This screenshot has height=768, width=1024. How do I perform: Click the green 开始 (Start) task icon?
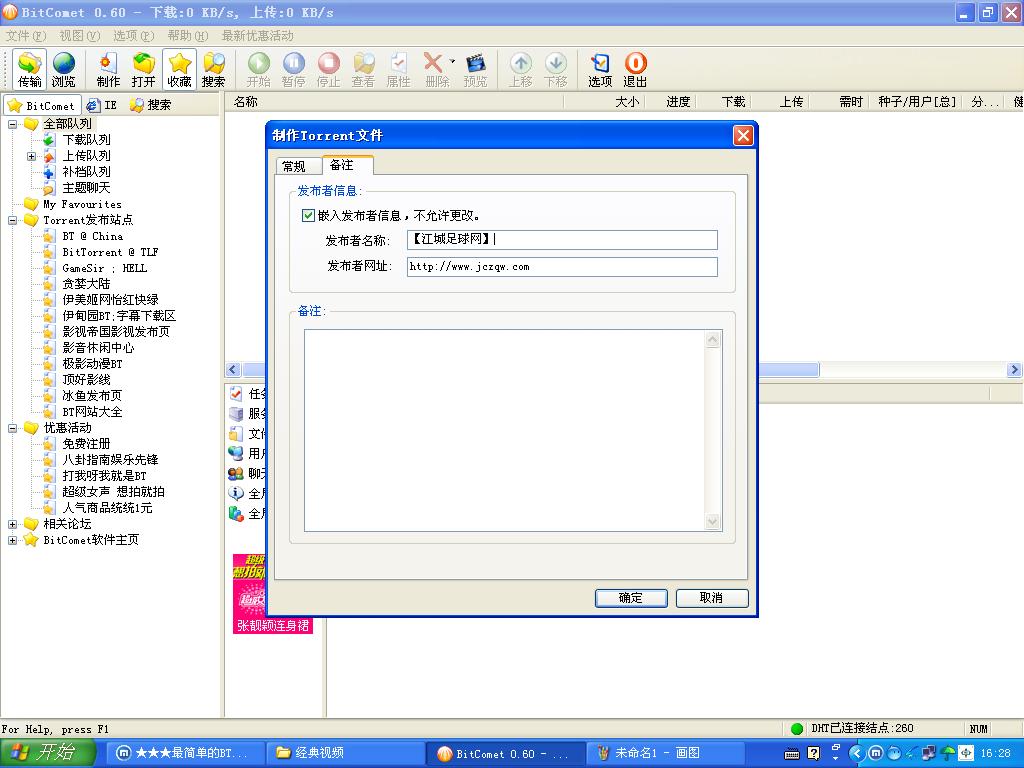point(259,69)
